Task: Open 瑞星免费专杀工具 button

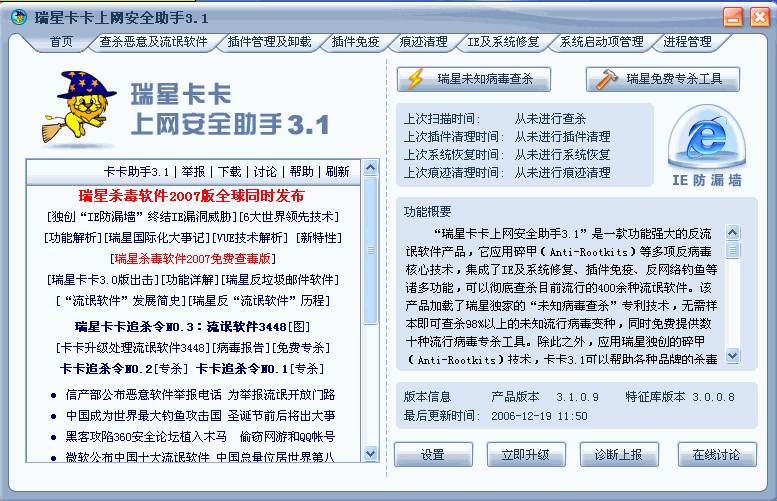Action: point(663,79)
